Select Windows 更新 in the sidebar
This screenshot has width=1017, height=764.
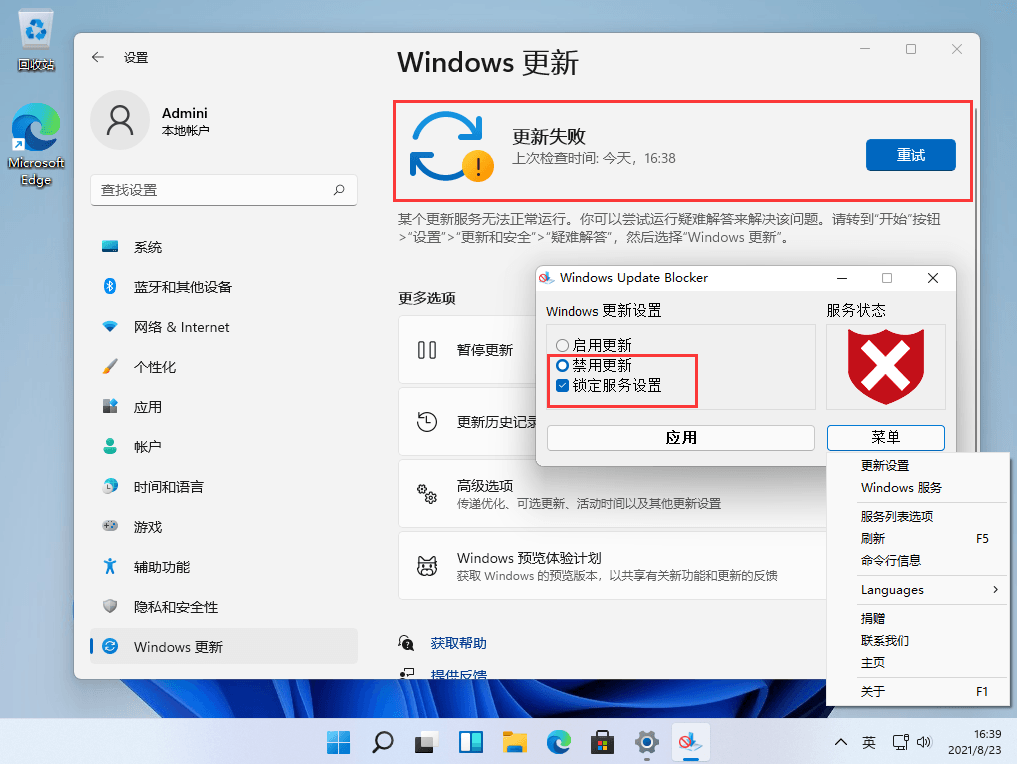click(224, 647)
